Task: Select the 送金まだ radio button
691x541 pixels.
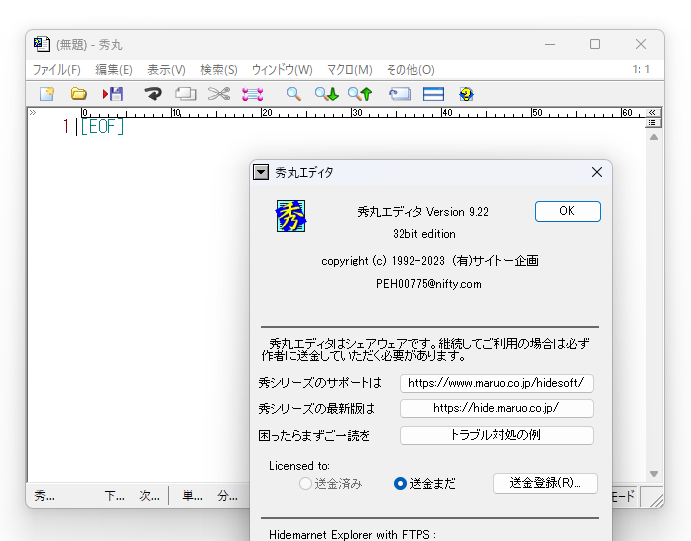Action: pos(425,484)
